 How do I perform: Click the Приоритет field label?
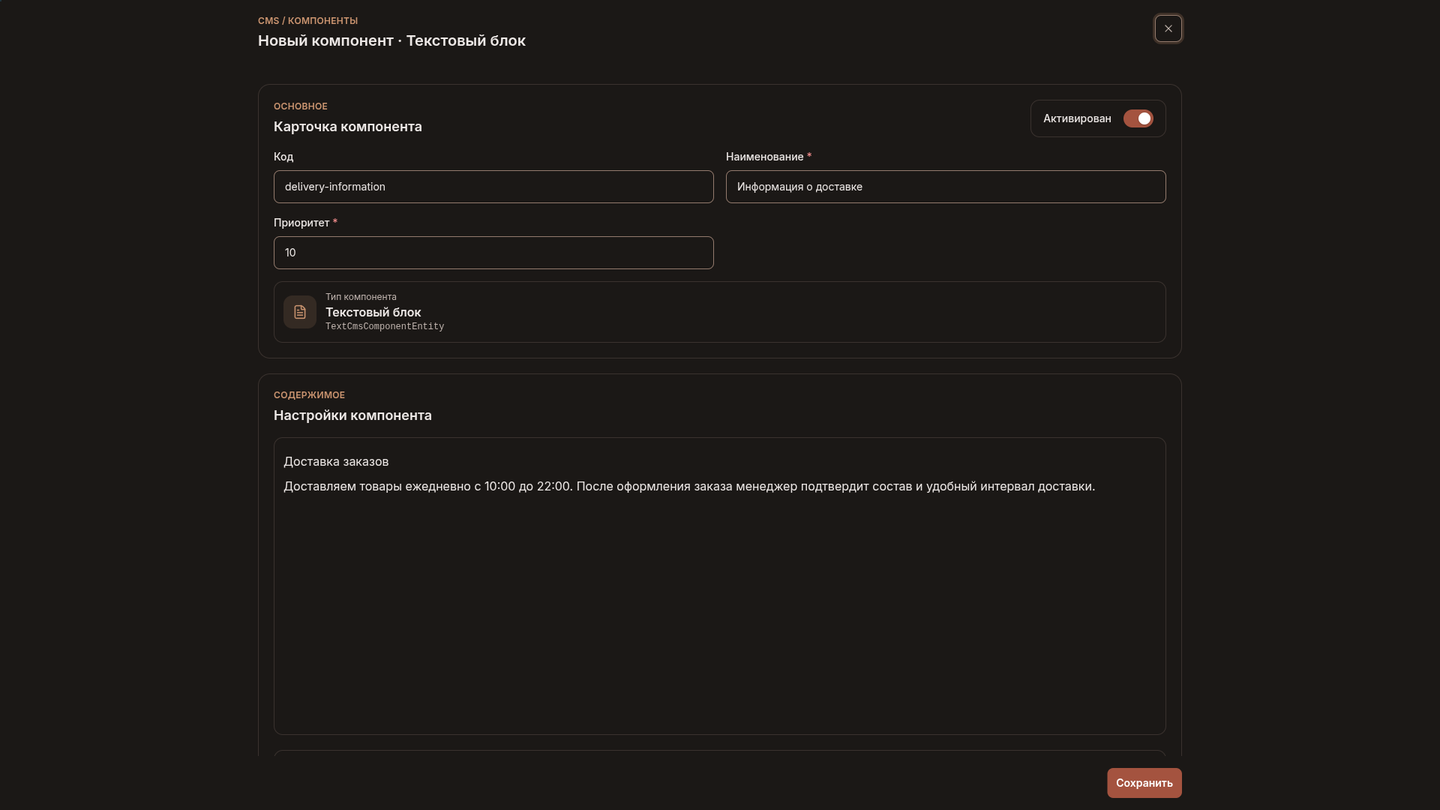click(x=302, y=222)
